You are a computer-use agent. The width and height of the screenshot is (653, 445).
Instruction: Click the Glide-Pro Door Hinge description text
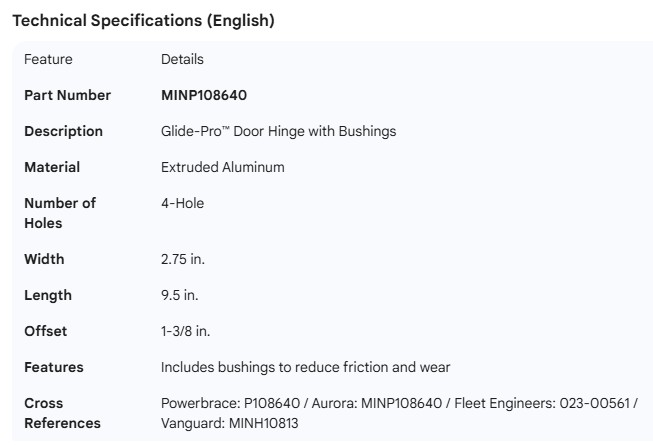pyautogui.click(x=278, y=131)
